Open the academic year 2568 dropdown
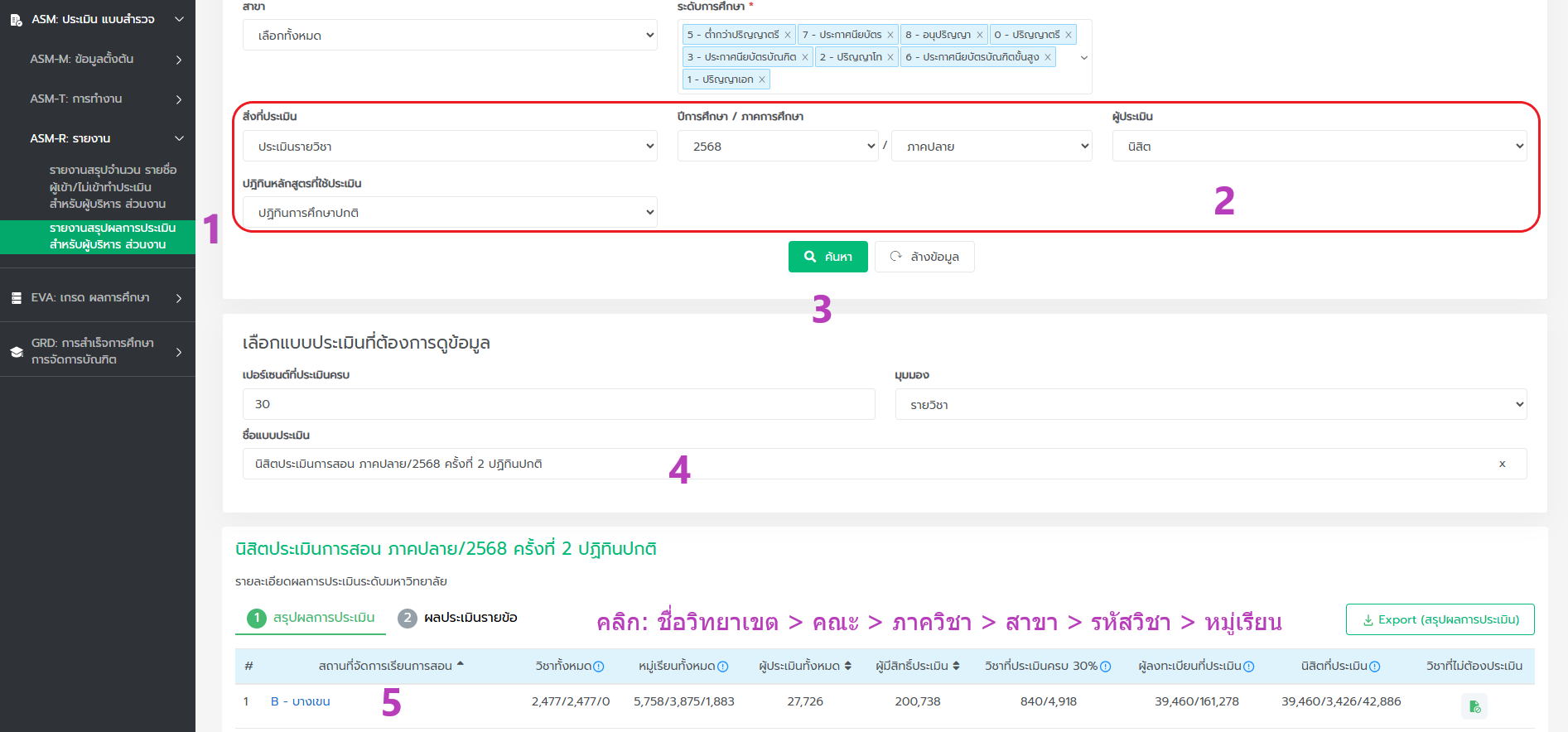1568x732 pixels. tap(777, 147)
